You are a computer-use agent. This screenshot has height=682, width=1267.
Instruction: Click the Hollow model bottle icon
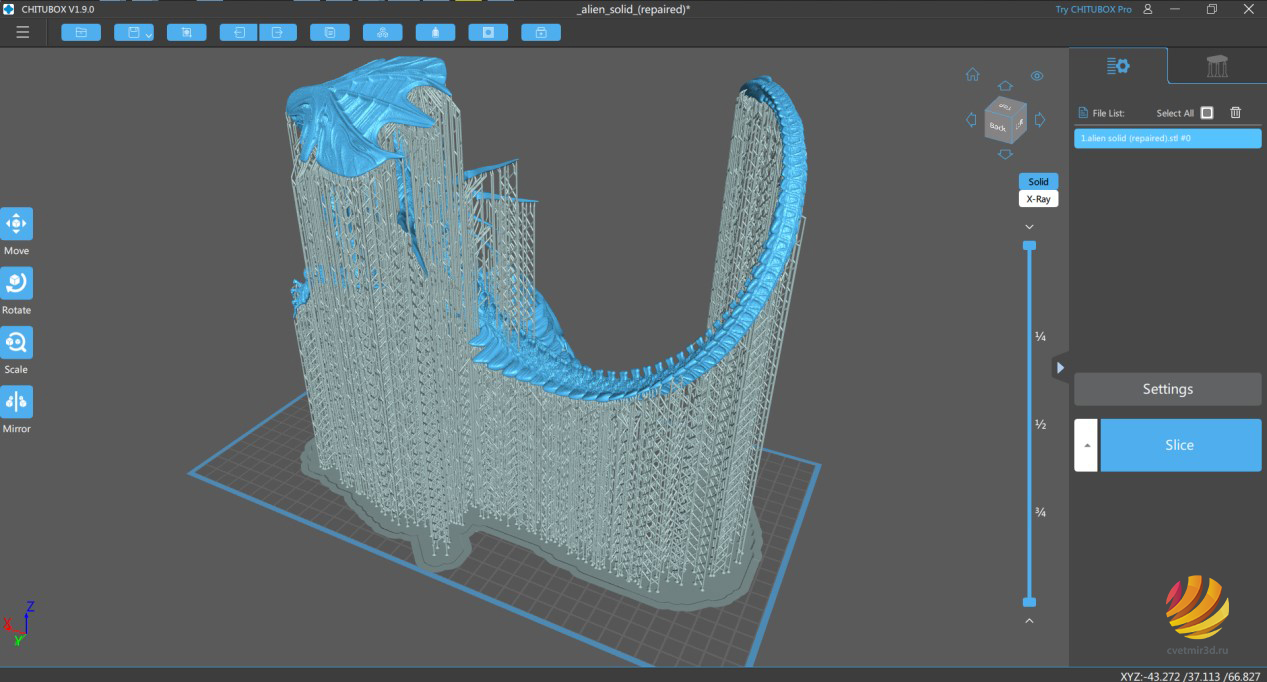(435, 32)
